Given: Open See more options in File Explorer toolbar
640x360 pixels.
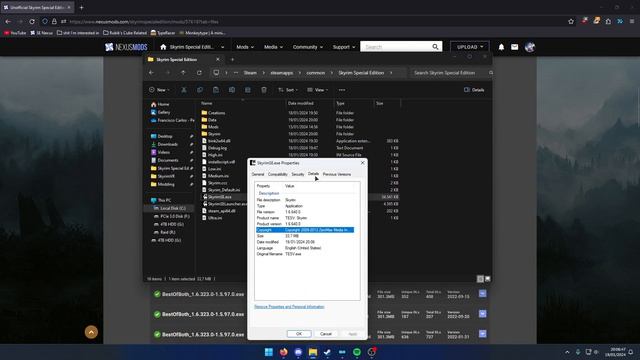Looking at the screenshot, I should [x=342, y=90].
